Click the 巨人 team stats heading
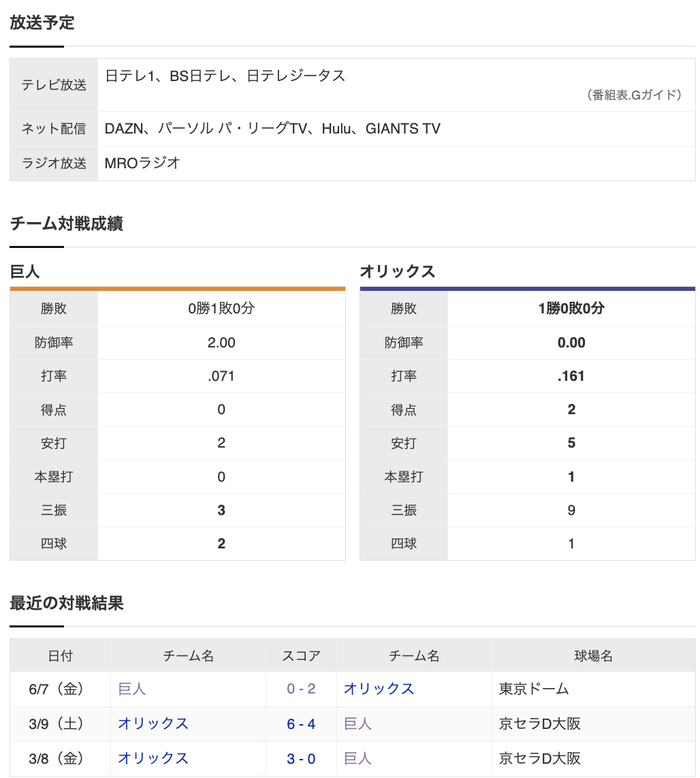Viewport: 700px width, 778px height. [25, 271]
